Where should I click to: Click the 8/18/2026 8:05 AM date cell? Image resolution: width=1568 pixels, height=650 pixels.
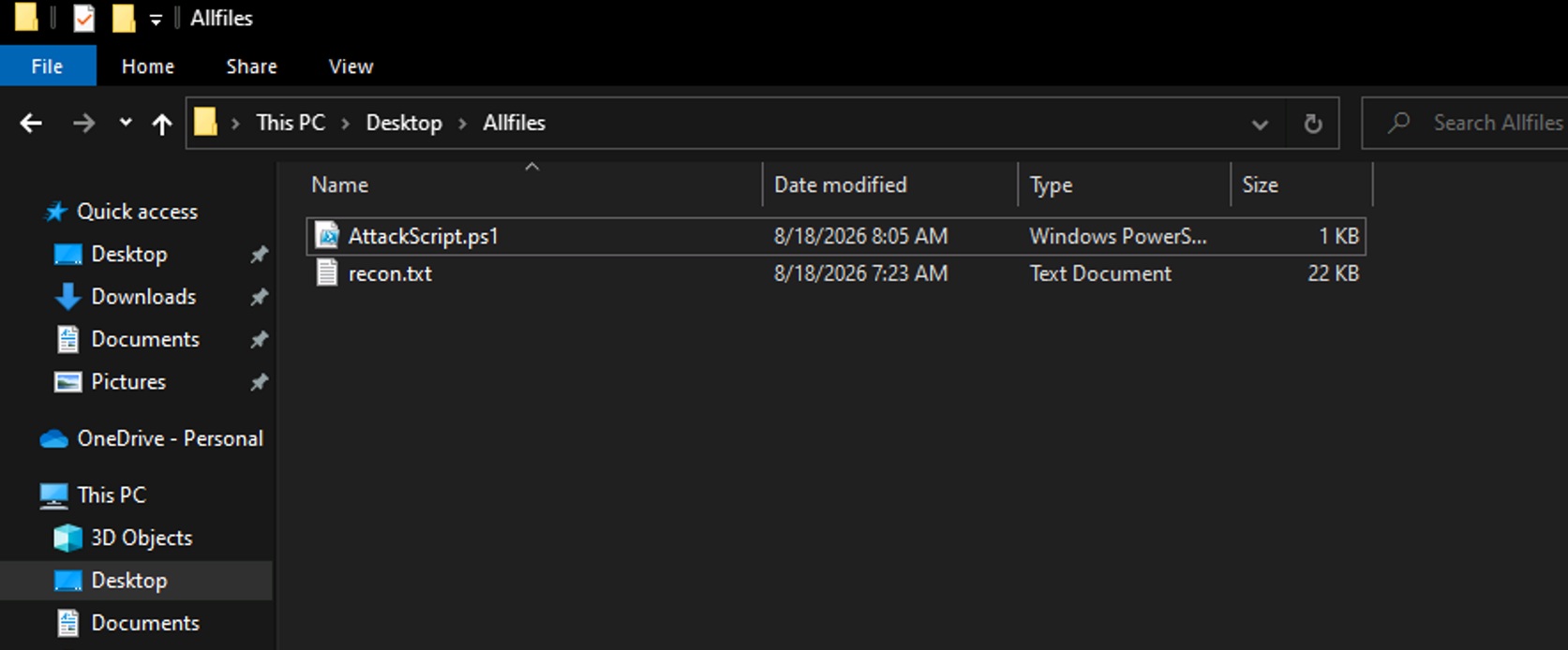(x=860, y=236)
